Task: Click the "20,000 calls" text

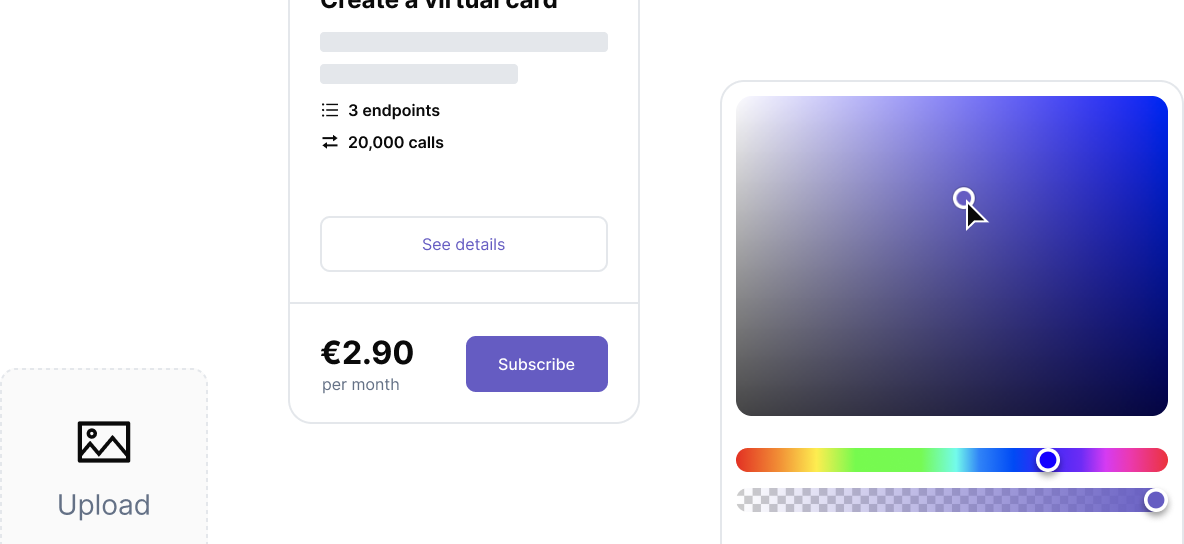Action: 396,142
